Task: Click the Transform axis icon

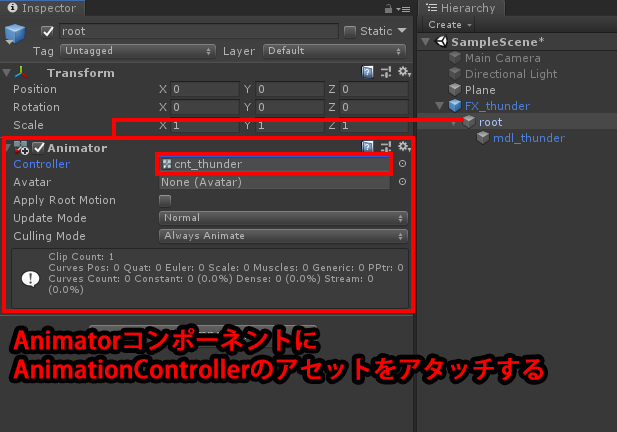Action: [x=21, y=72]
